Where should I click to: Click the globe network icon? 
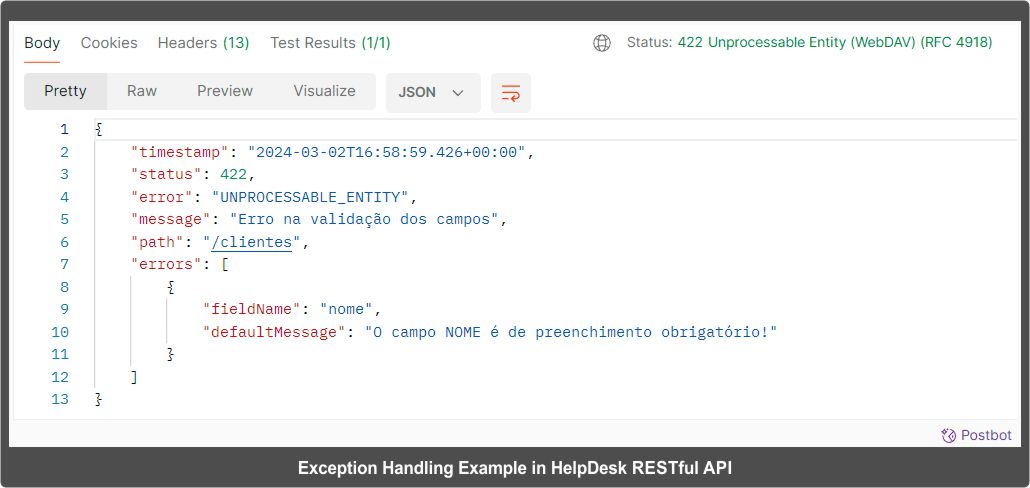[602, 43]
